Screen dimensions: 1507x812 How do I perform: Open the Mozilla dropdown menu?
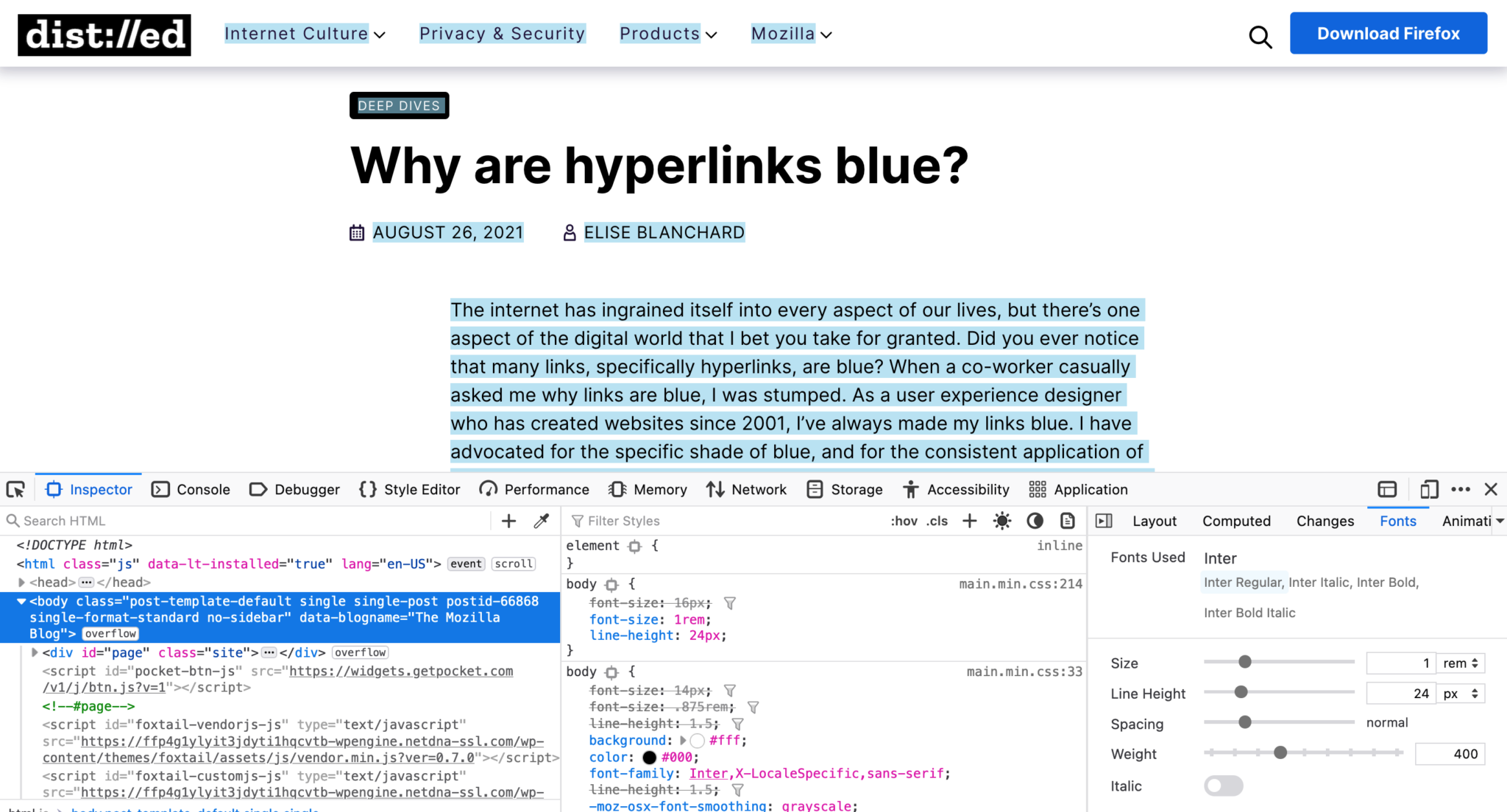[792, 34]
